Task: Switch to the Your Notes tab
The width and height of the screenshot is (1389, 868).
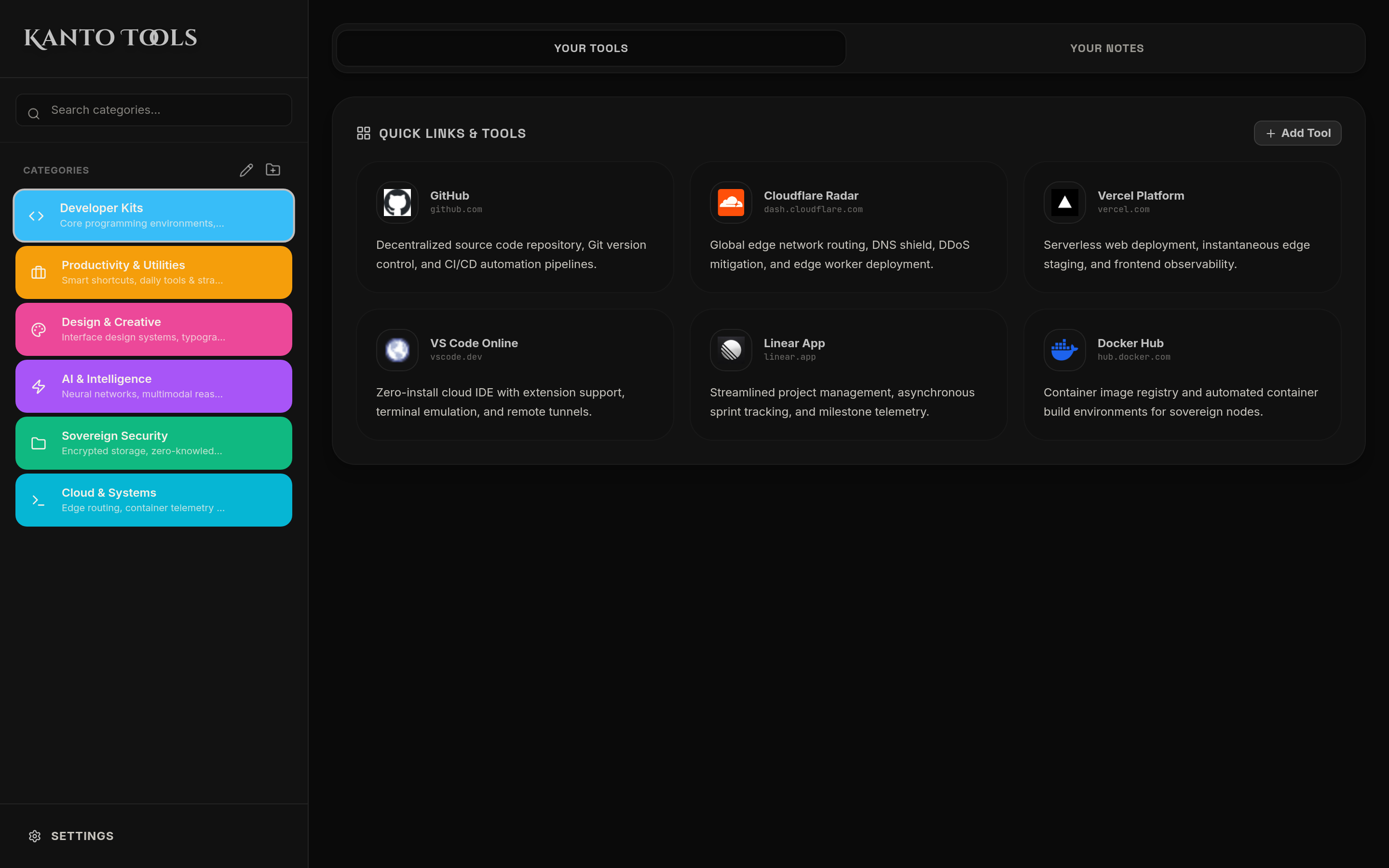Action: (1106, 48)
